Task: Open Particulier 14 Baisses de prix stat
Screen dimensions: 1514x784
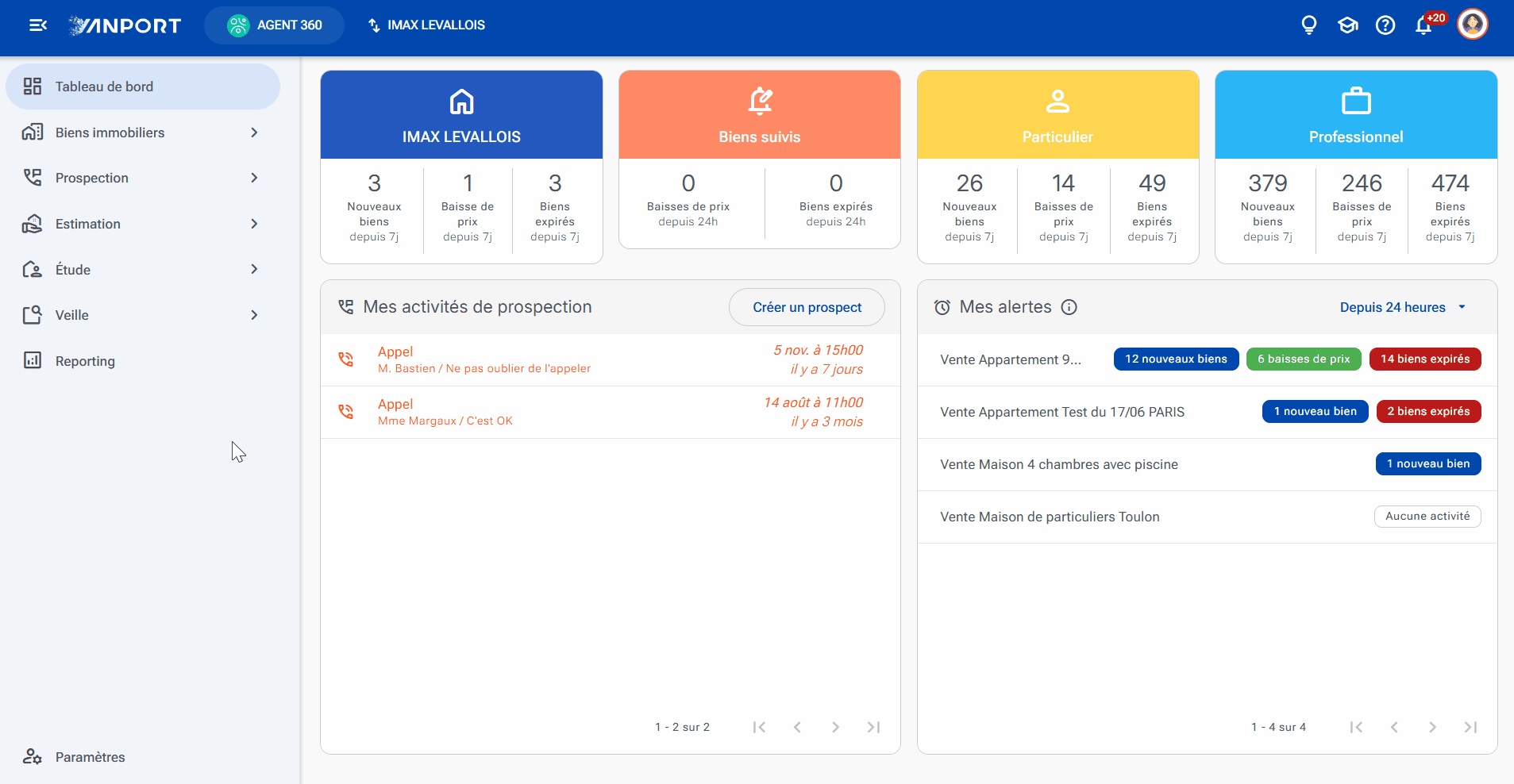Action: point(1064,208)
